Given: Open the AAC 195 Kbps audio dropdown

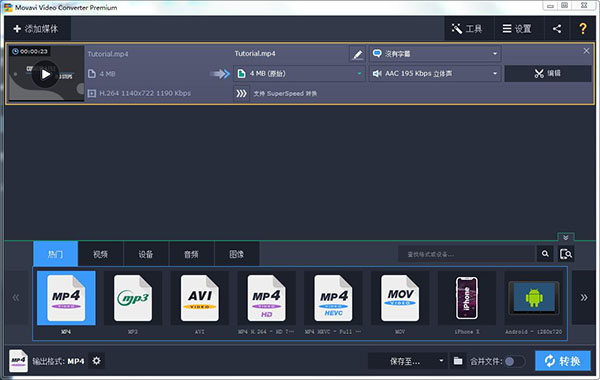Looking at the screenshot, I should pos(435,73).
